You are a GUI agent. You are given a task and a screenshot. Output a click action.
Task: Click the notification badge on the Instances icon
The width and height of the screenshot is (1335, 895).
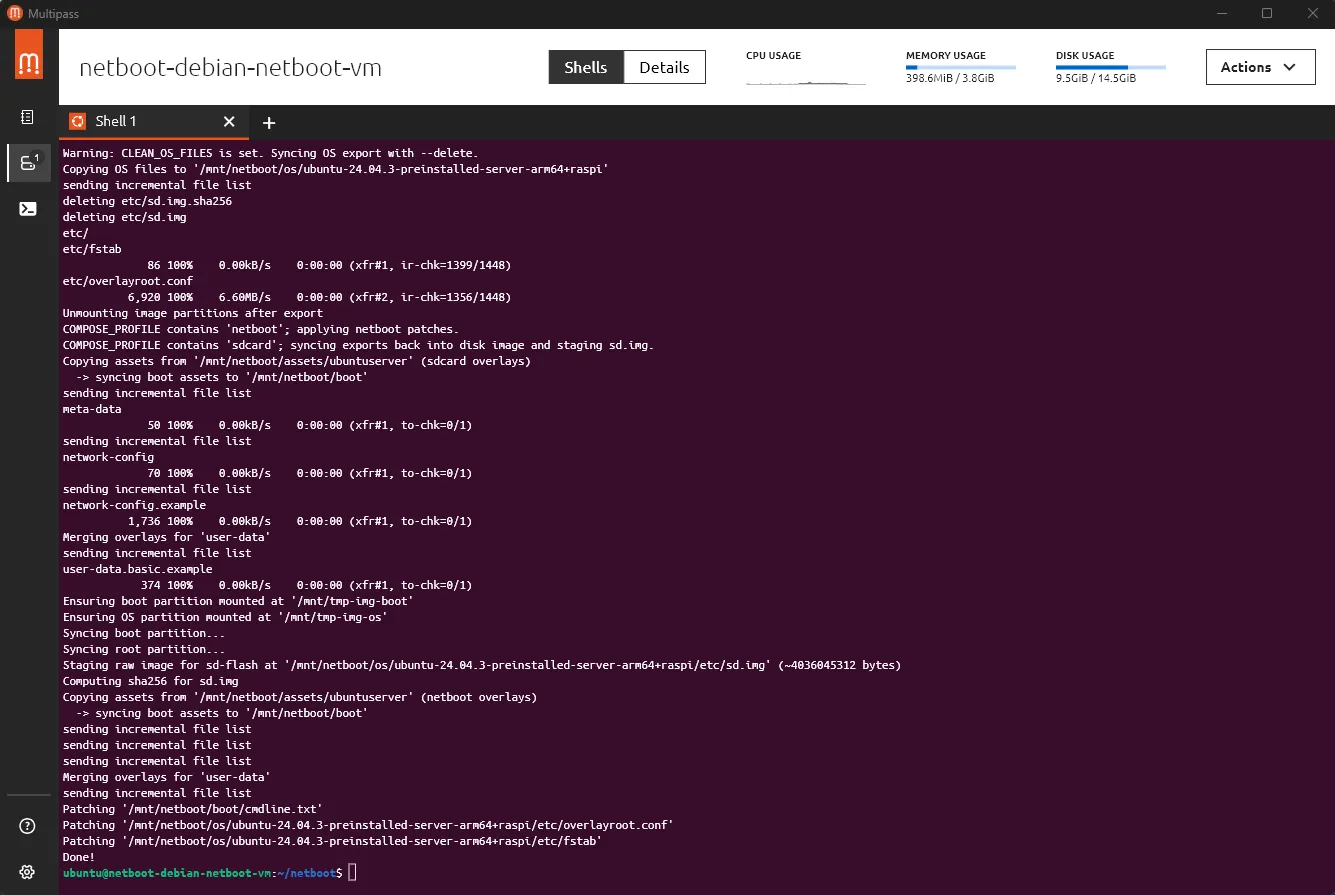point(36,155)
